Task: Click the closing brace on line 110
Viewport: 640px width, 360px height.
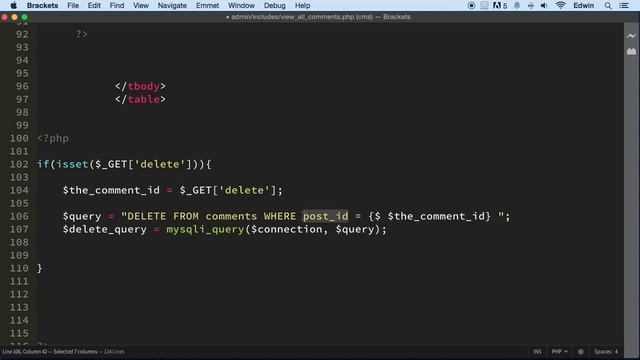Action: [40, 268]
